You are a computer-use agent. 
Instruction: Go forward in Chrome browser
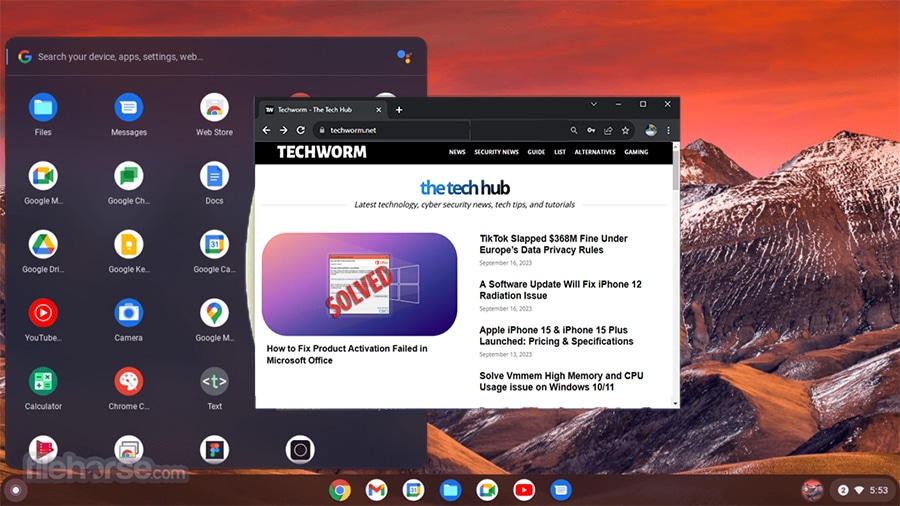(x=284, y=130)
